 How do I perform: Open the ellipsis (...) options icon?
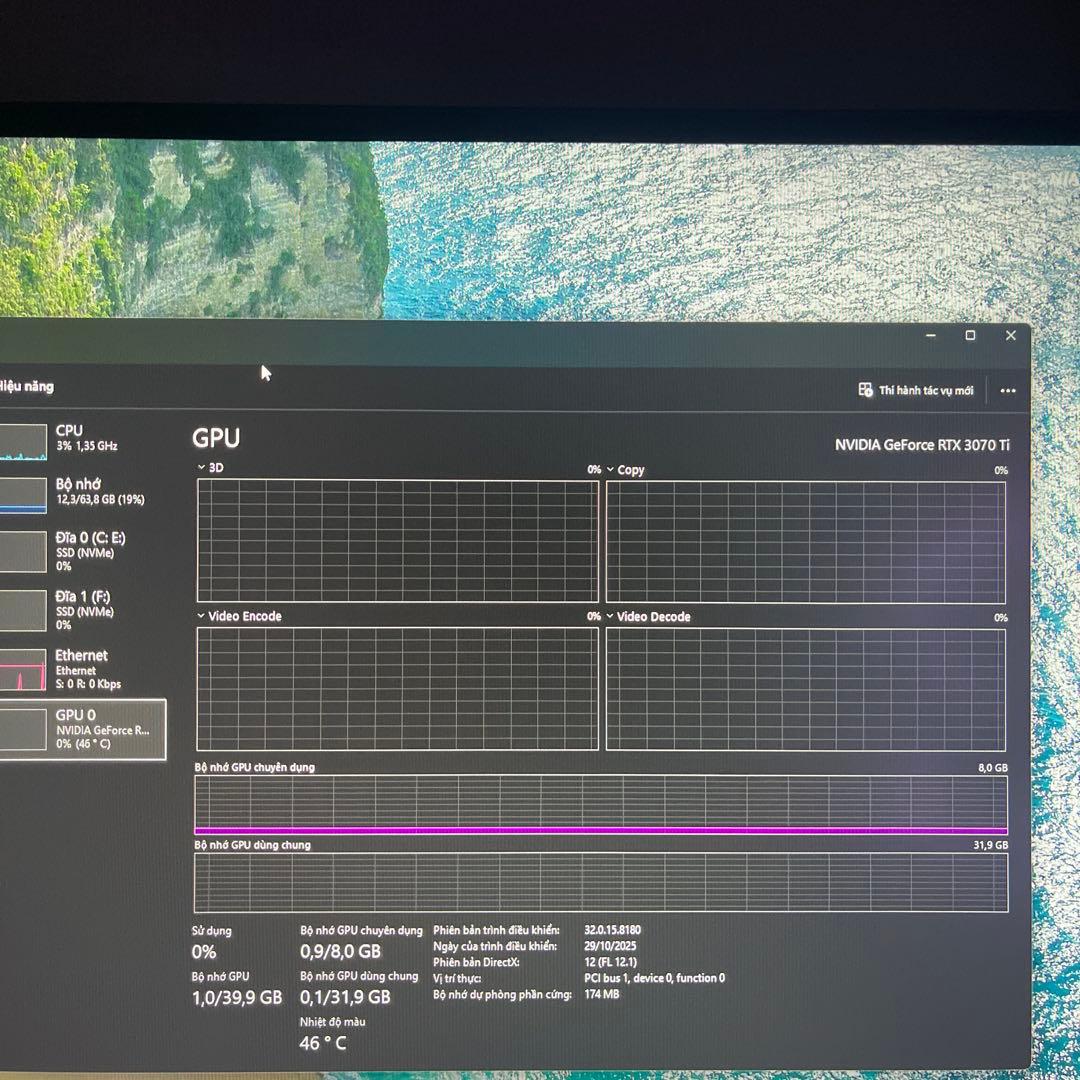[1007, 391]
